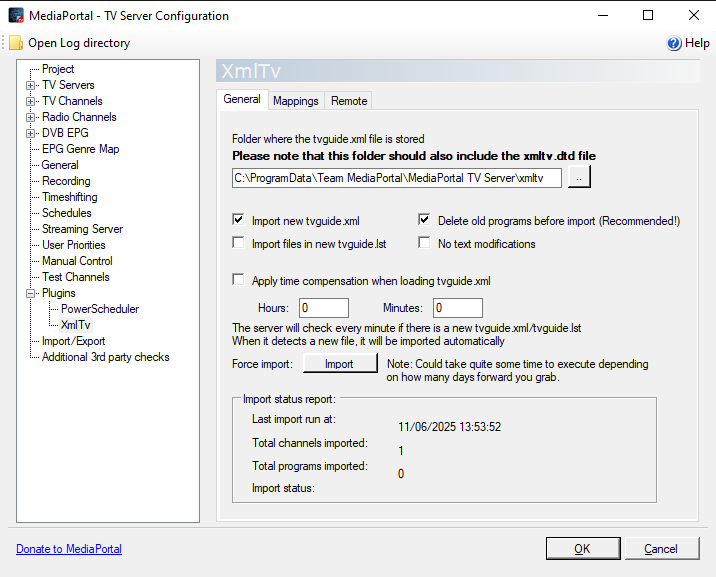This screenshot has height=577, width=716.
Task: Follow the Donate to MediaPortal link
Action: pyautogui.click(x=69, y=549)
